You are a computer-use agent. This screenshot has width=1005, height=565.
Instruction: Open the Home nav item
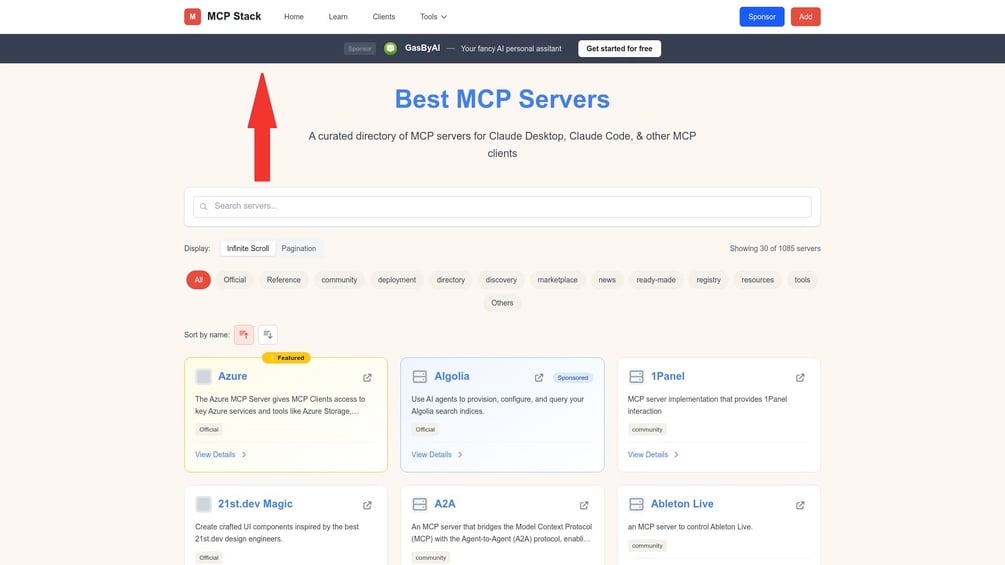click(x=294, y=17)
